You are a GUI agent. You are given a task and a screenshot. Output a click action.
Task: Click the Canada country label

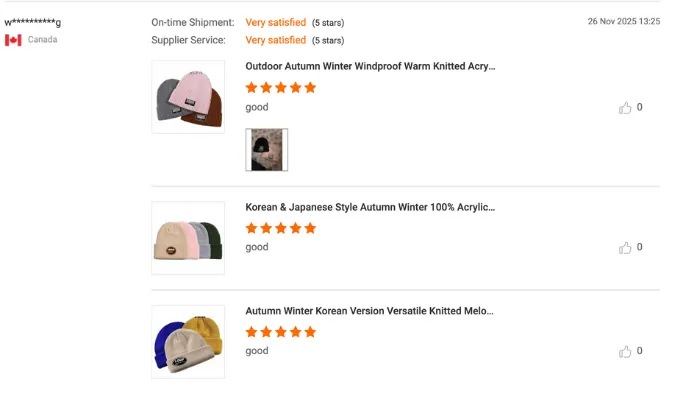point(42,40)
